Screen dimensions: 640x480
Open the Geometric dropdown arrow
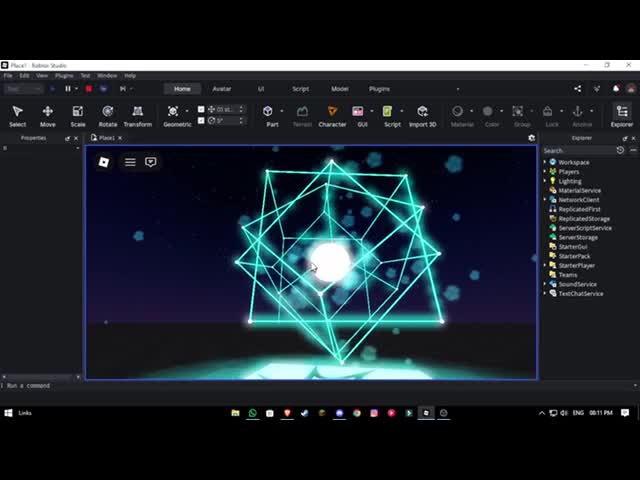(187, 111)
